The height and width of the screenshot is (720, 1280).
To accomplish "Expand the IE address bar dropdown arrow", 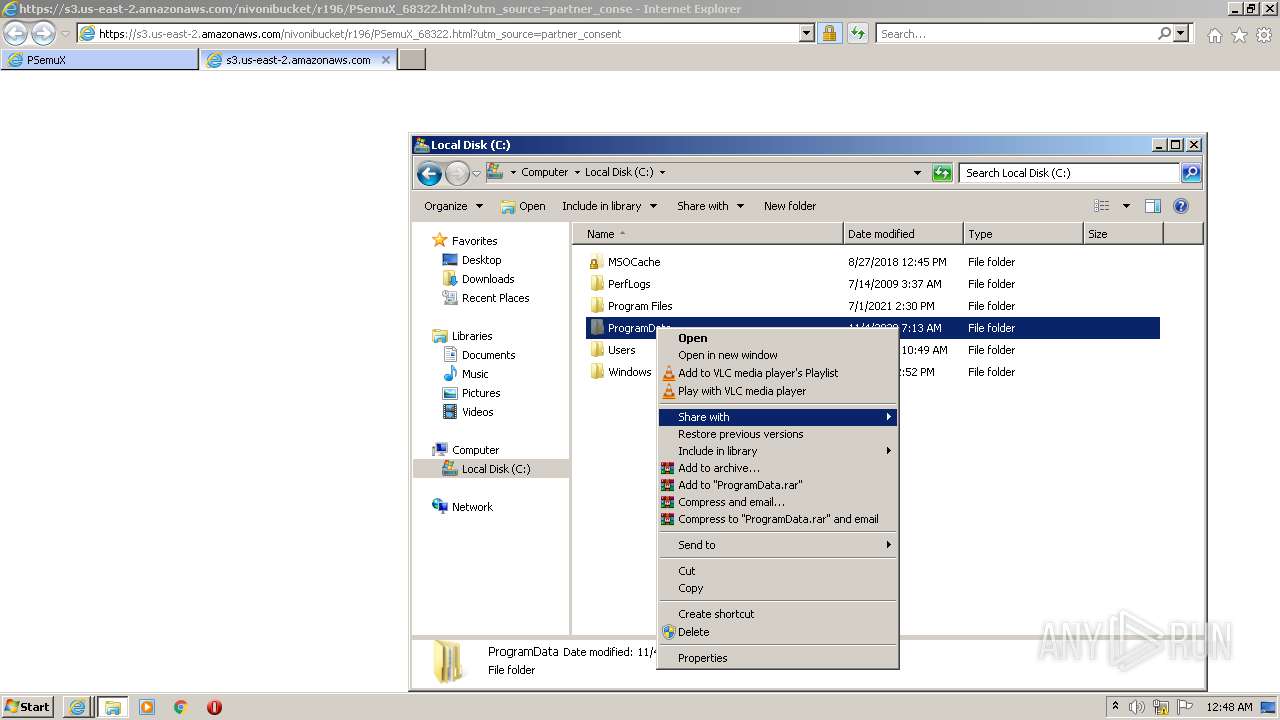I will pyautogui.click(x=807, y=33).
